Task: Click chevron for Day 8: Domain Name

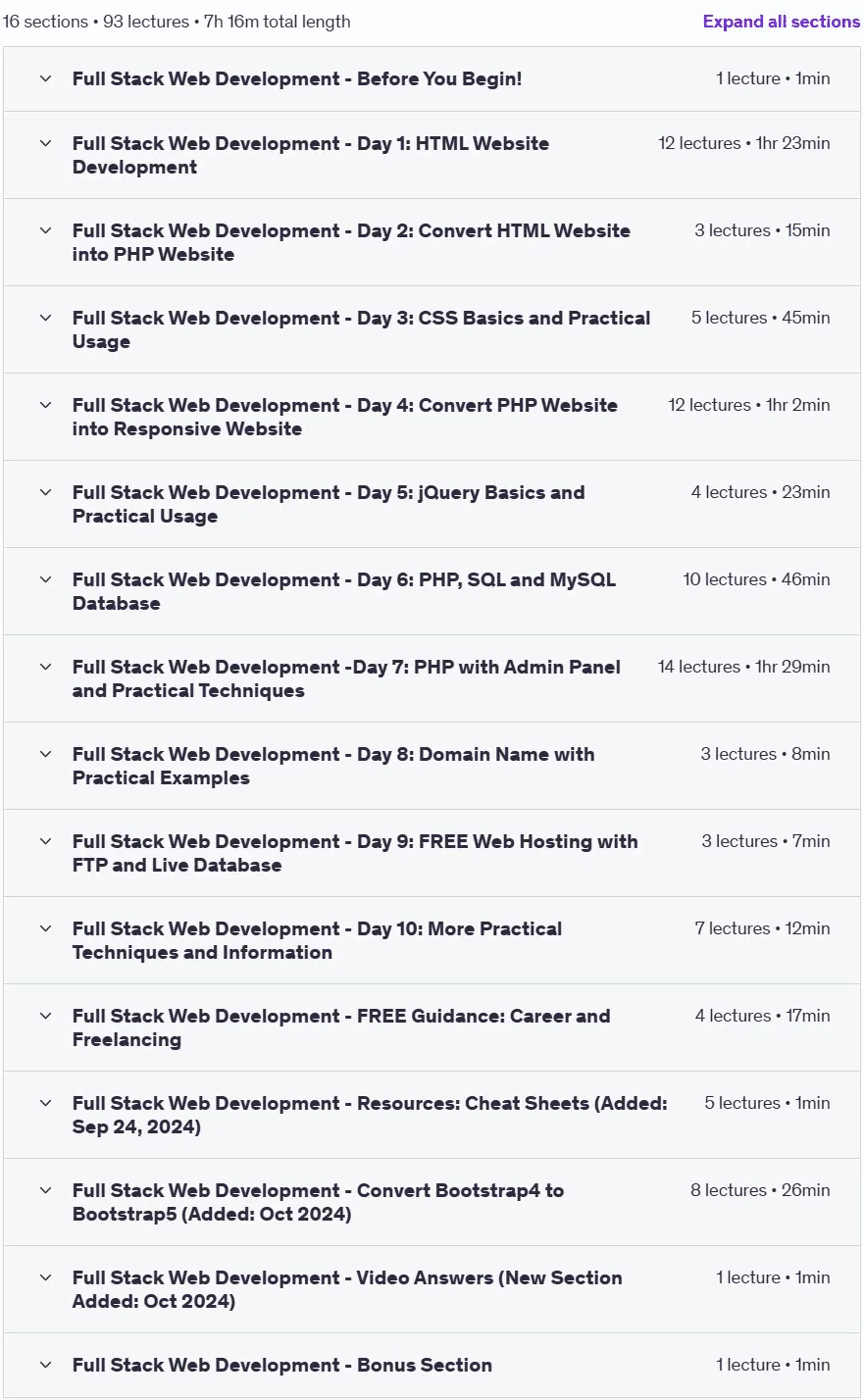Action: 45,754
